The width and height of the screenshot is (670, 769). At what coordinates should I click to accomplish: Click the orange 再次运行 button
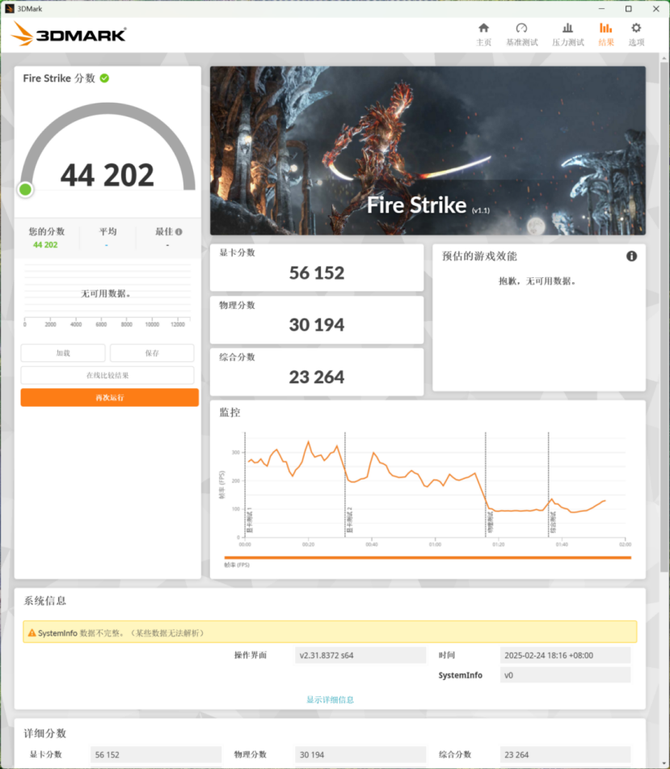110,397
